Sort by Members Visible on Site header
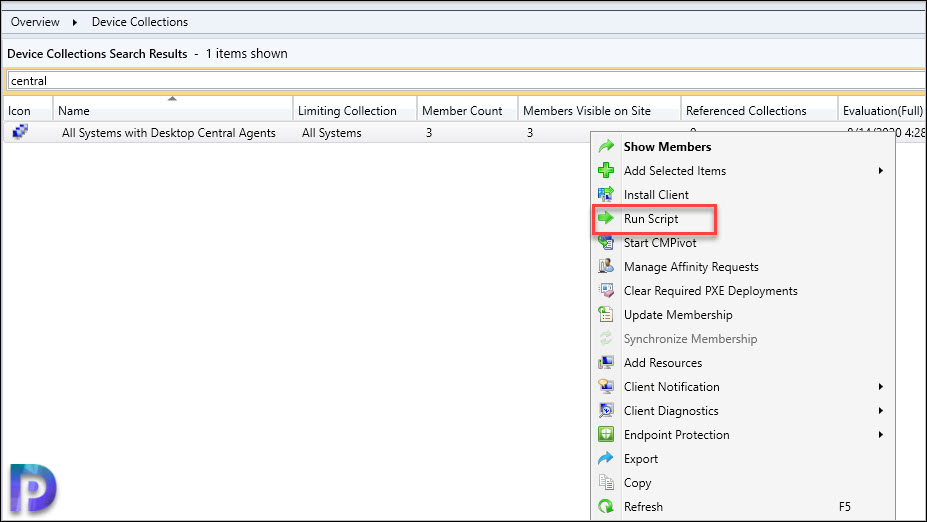927x522 pixels. (x=599, y=111)
